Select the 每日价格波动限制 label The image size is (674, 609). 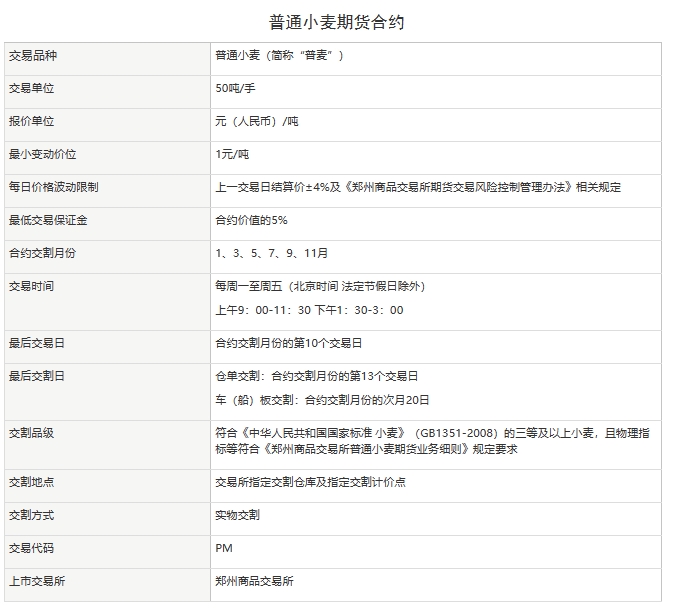click(53, 187)
